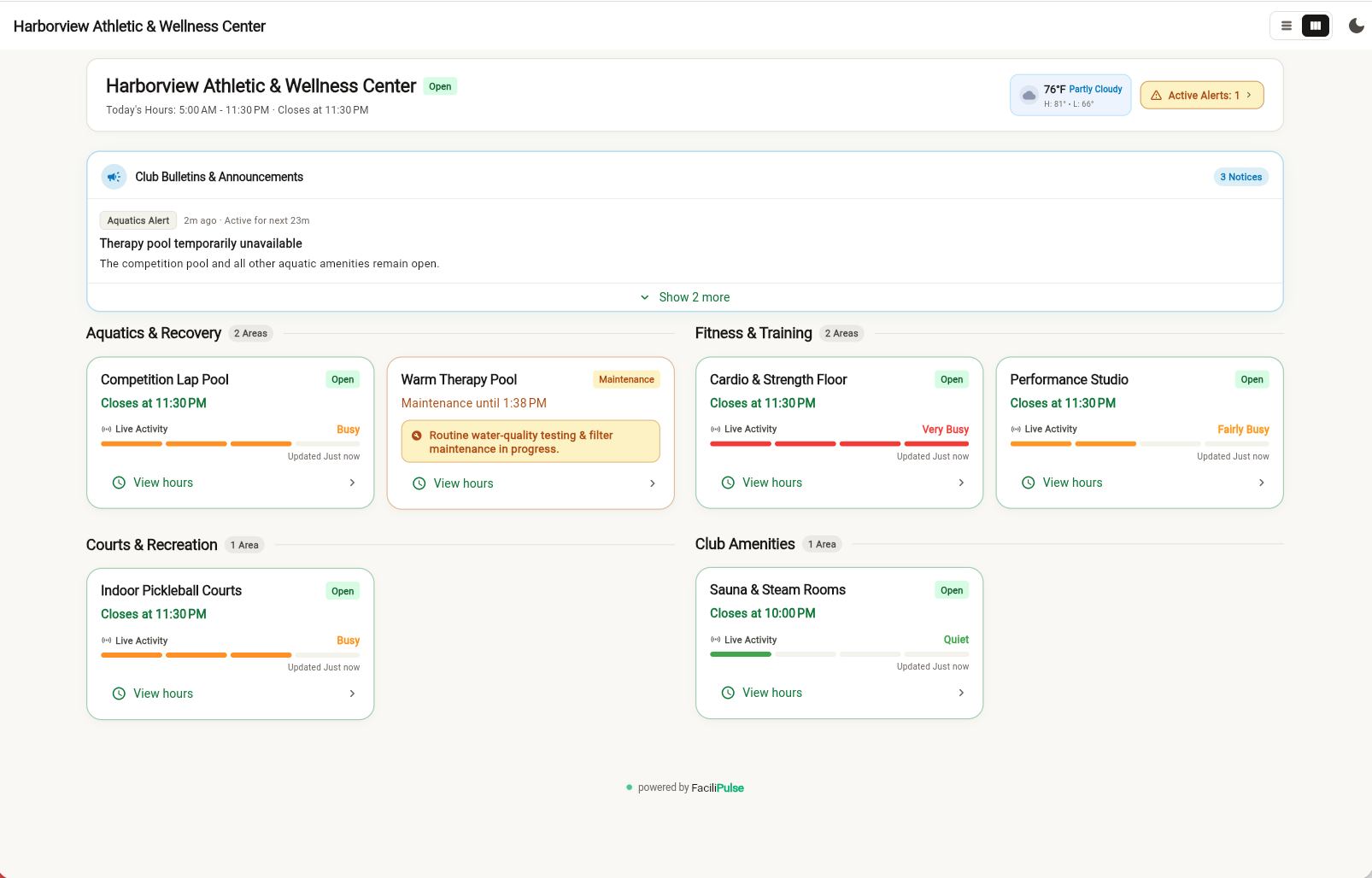Screen dimensions: 1372x878
Task: Click Competition Lap Pool busy activity bar
Action: tap(231, 444)
